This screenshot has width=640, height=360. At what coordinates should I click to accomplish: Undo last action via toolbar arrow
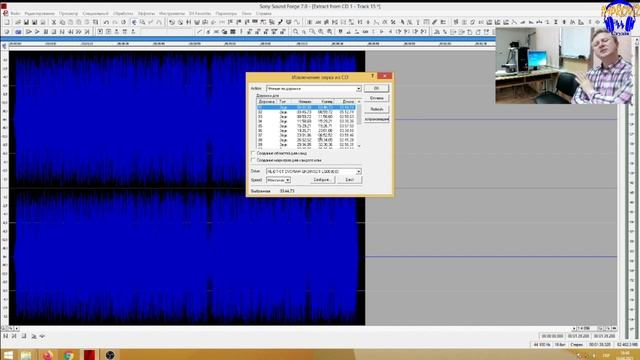coord(106,22)
